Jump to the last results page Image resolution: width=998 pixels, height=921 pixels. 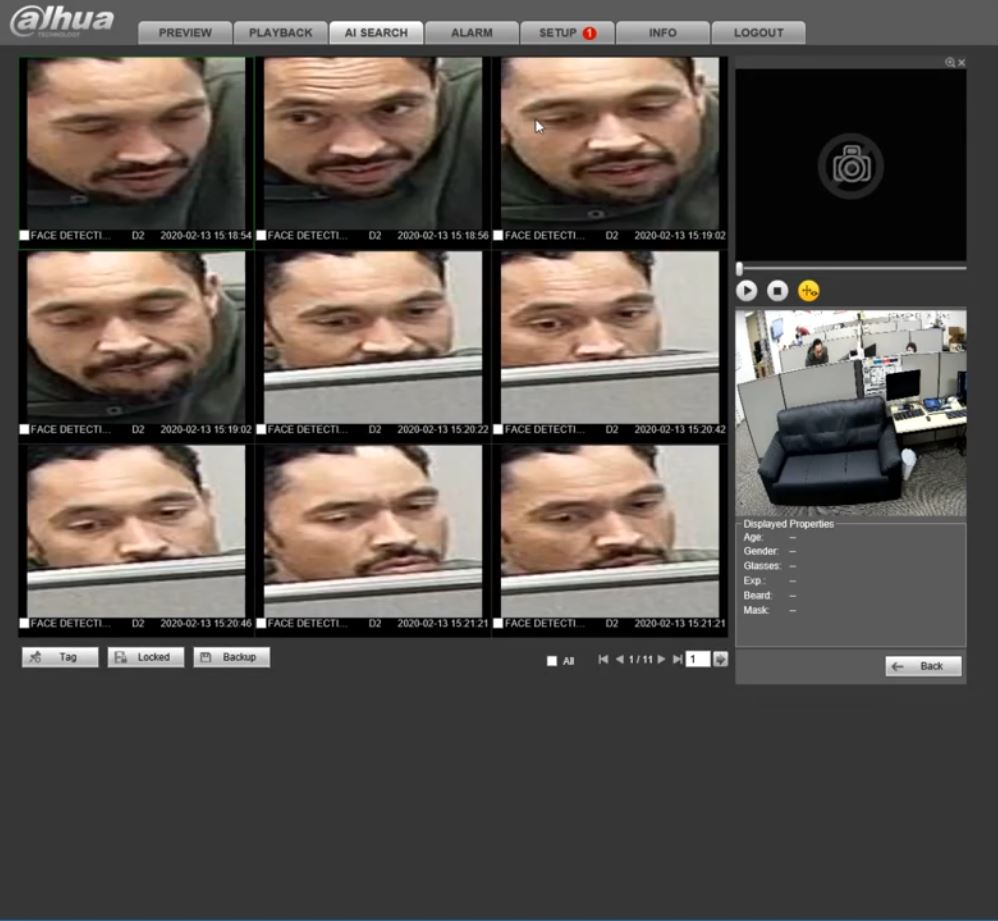point(677,659)
